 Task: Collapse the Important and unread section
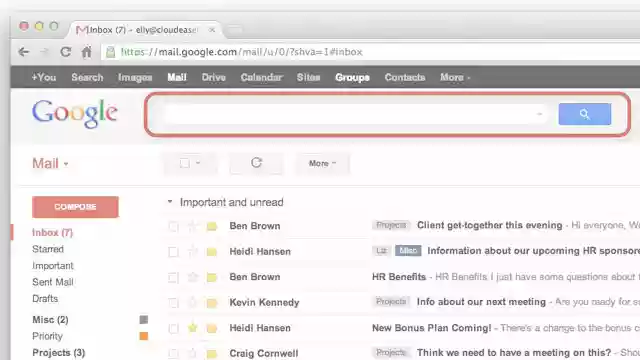tap(170, 201)
